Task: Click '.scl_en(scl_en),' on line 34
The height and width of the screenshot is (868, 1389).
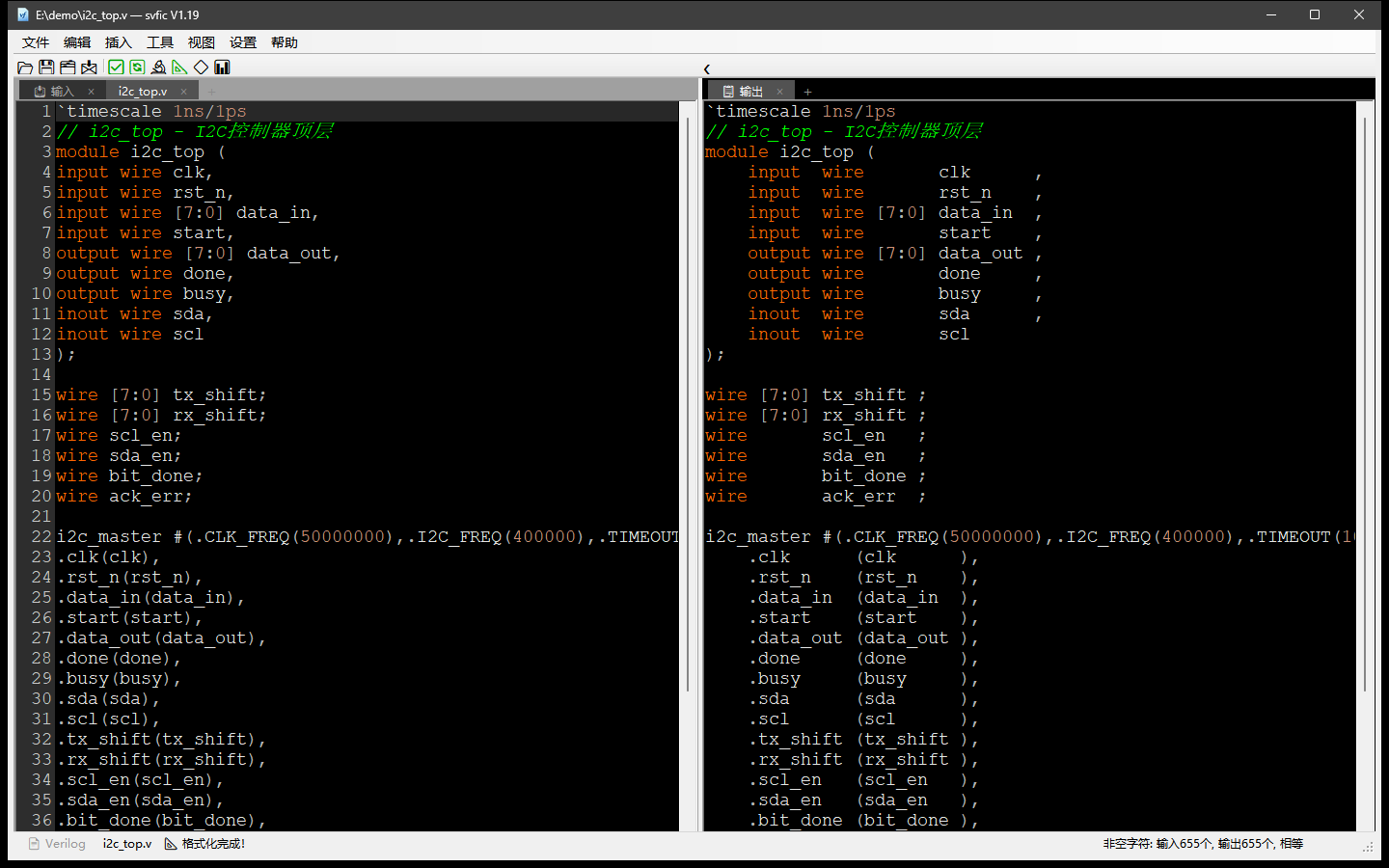Action: point(141,780)
